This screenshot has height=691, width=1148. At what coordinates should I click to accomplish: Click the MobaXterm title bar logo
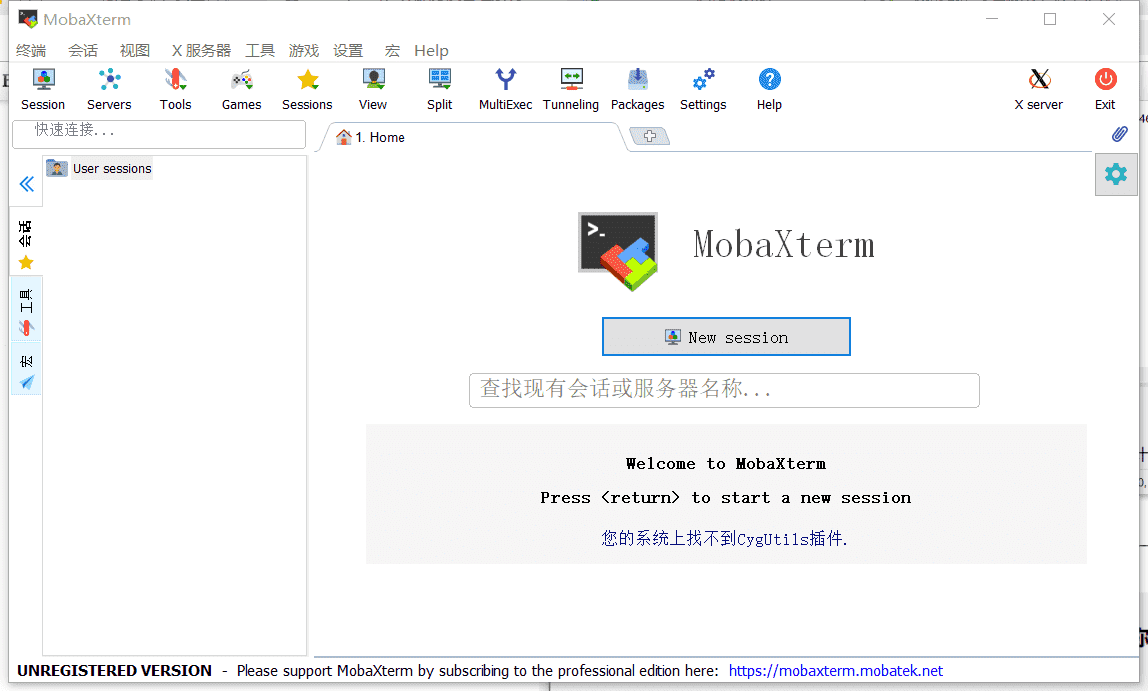28,19
